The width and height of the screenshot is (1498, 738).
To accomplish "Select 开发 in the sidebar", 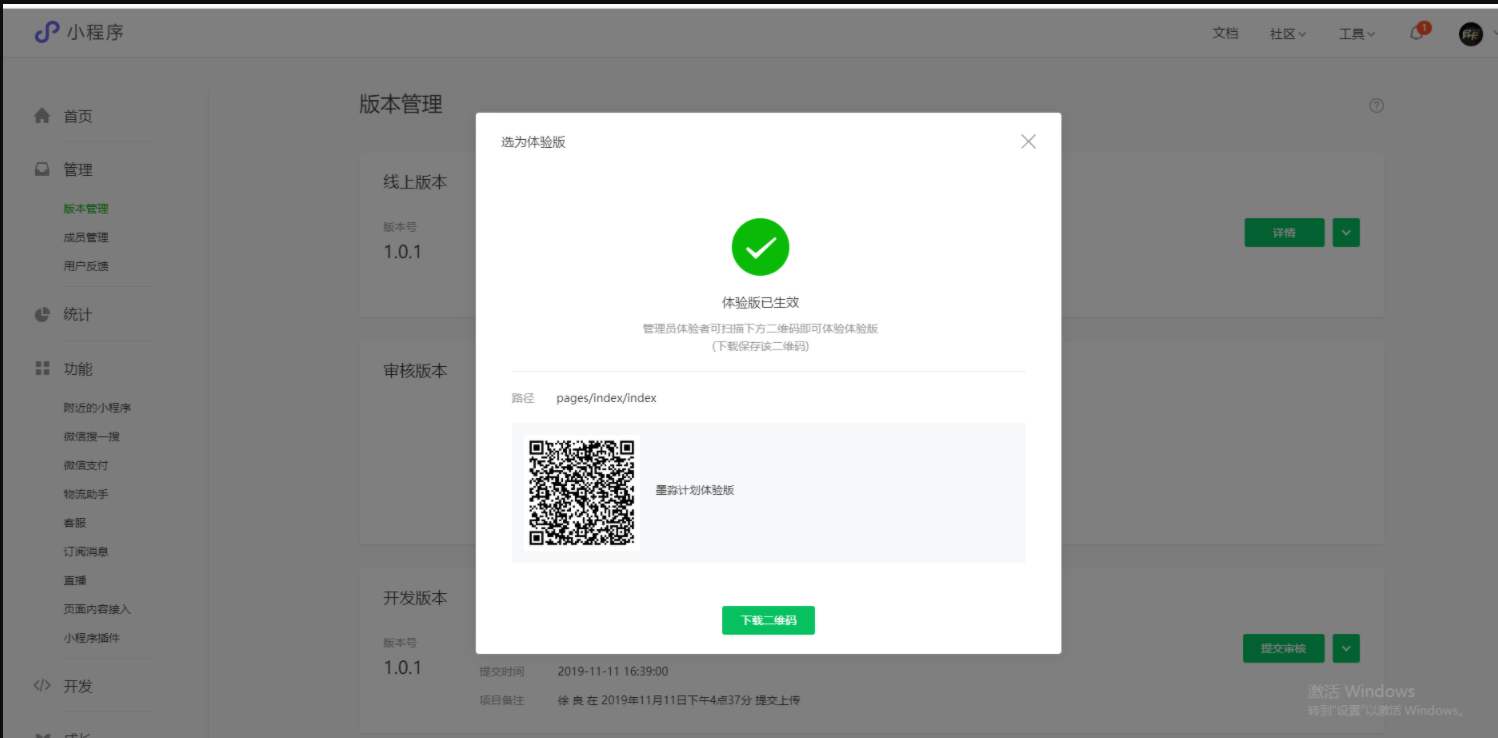I will pos(78,686).
